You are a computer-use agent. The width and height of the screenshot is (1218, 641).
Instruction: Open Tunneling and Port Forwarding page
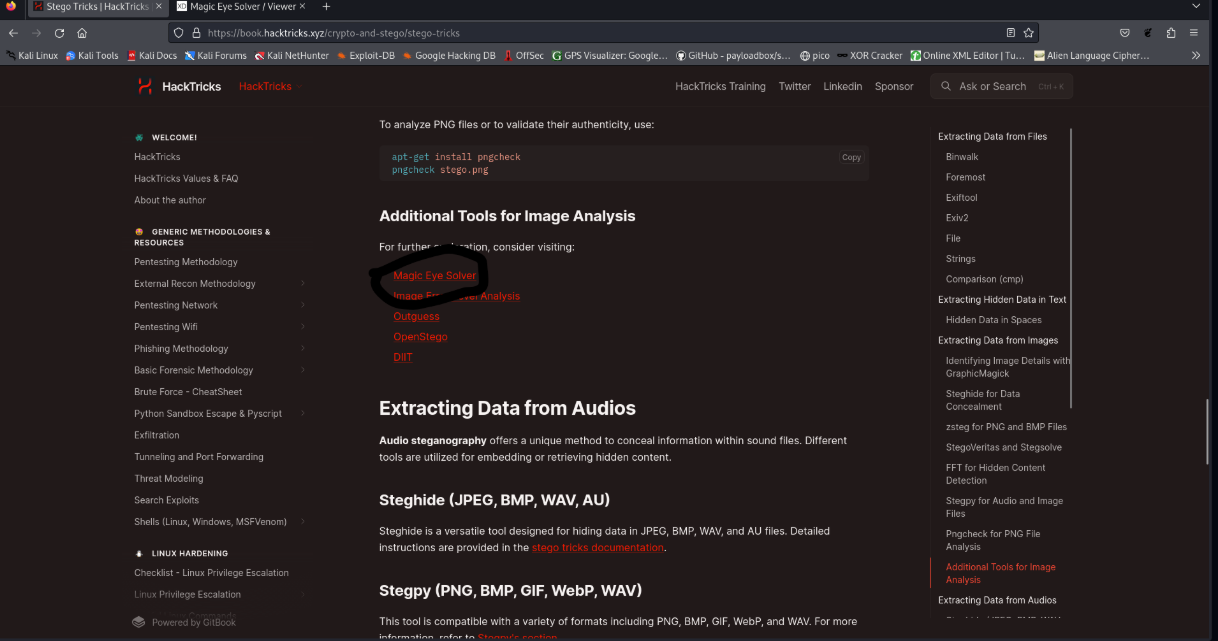click(199, 457)
